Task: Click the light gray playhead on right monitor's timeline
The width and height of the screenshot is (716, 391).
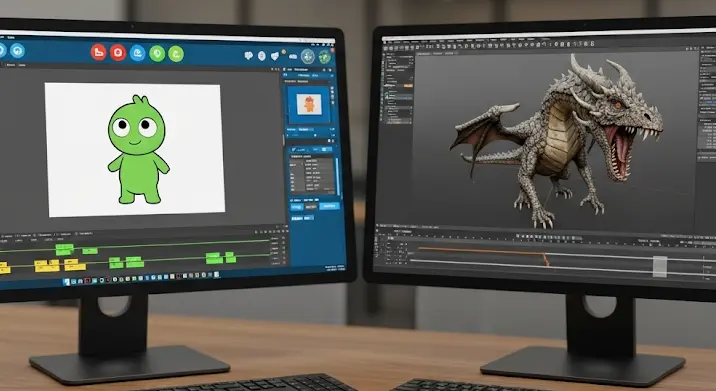Action: coord(660,266)
